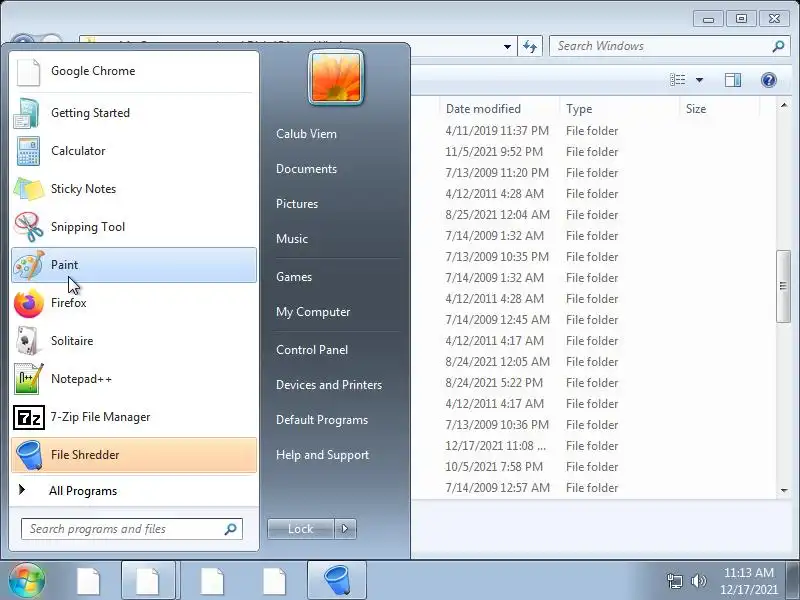Click the Windows Start orb

27,580
